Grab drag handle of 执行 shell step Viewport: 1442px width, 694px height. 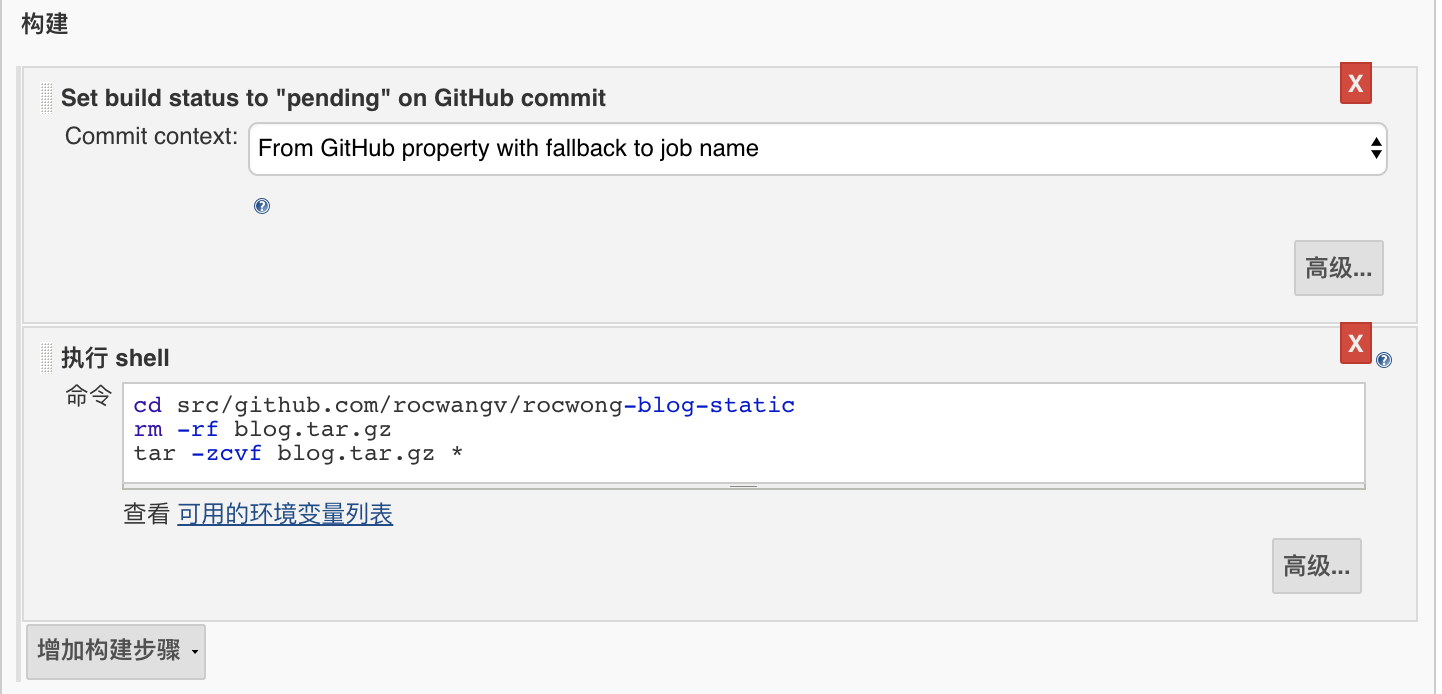point(47,358)
